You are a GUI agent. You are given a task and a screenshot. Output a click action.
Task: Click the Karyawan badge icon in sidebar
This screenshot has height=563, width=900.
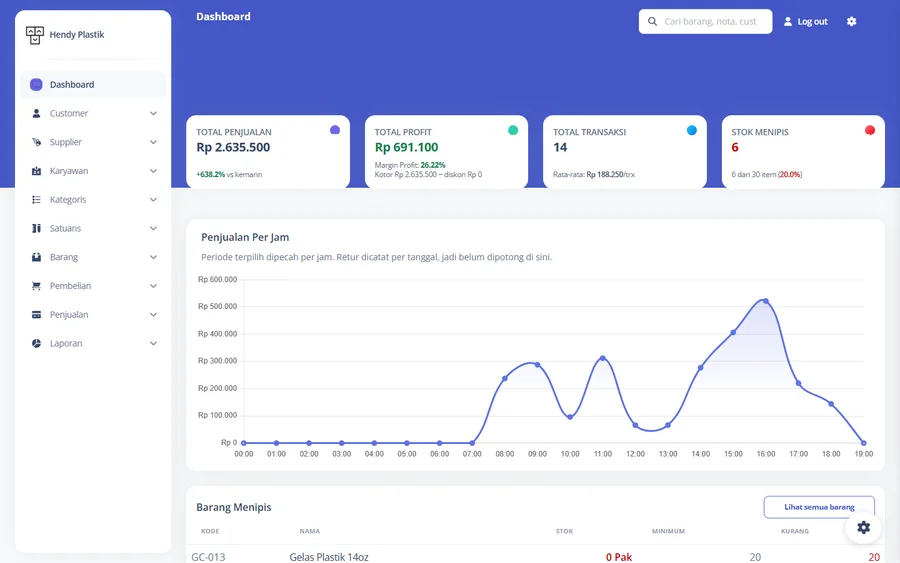point(36,170)
